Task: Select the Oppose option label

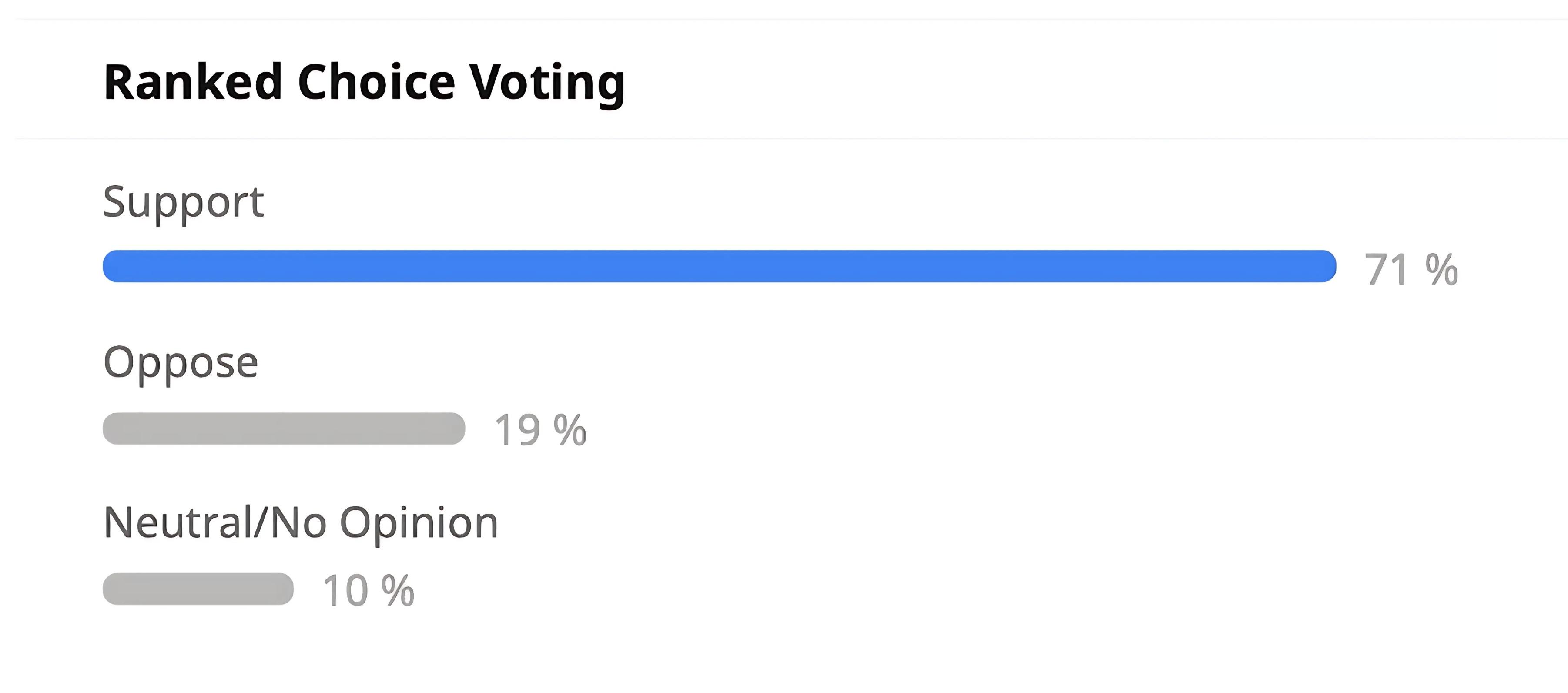Action: point(181,363)
